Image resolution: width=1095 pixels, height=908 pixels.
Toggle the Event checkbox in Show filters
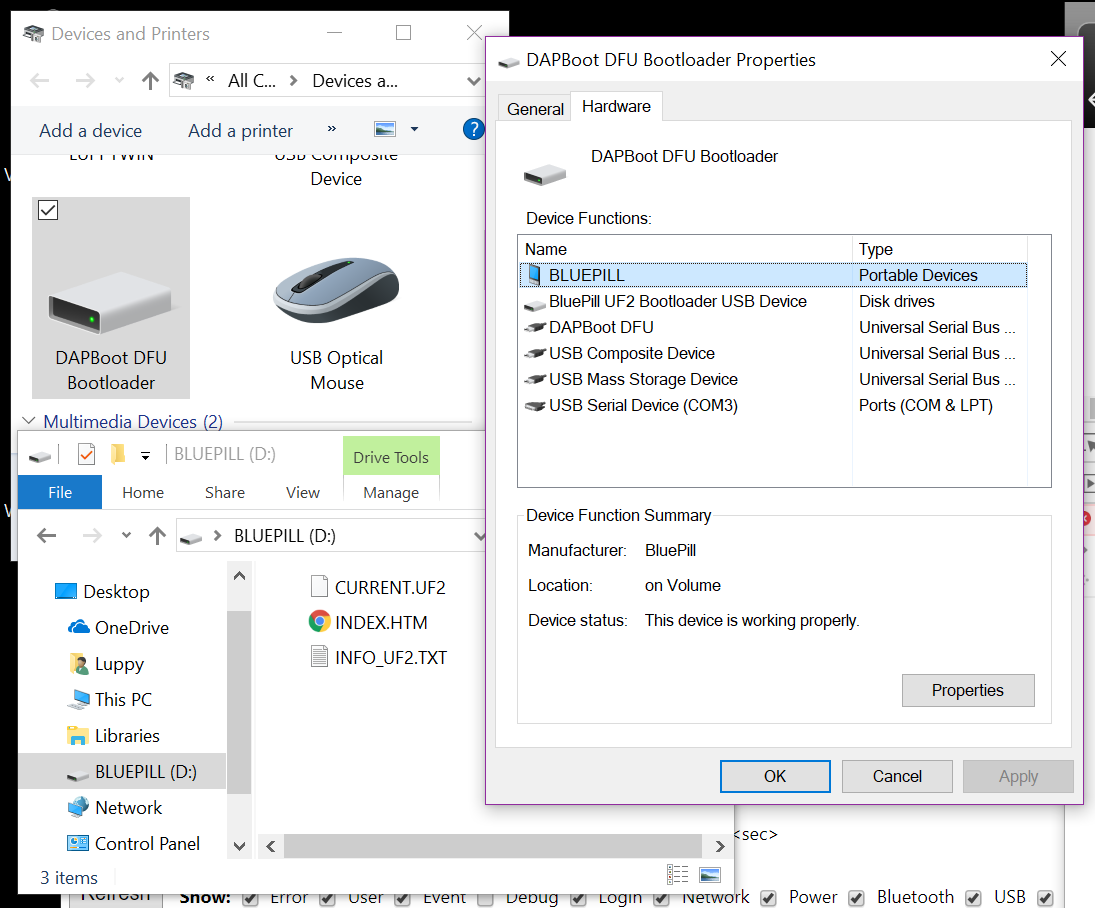[402, 899]
